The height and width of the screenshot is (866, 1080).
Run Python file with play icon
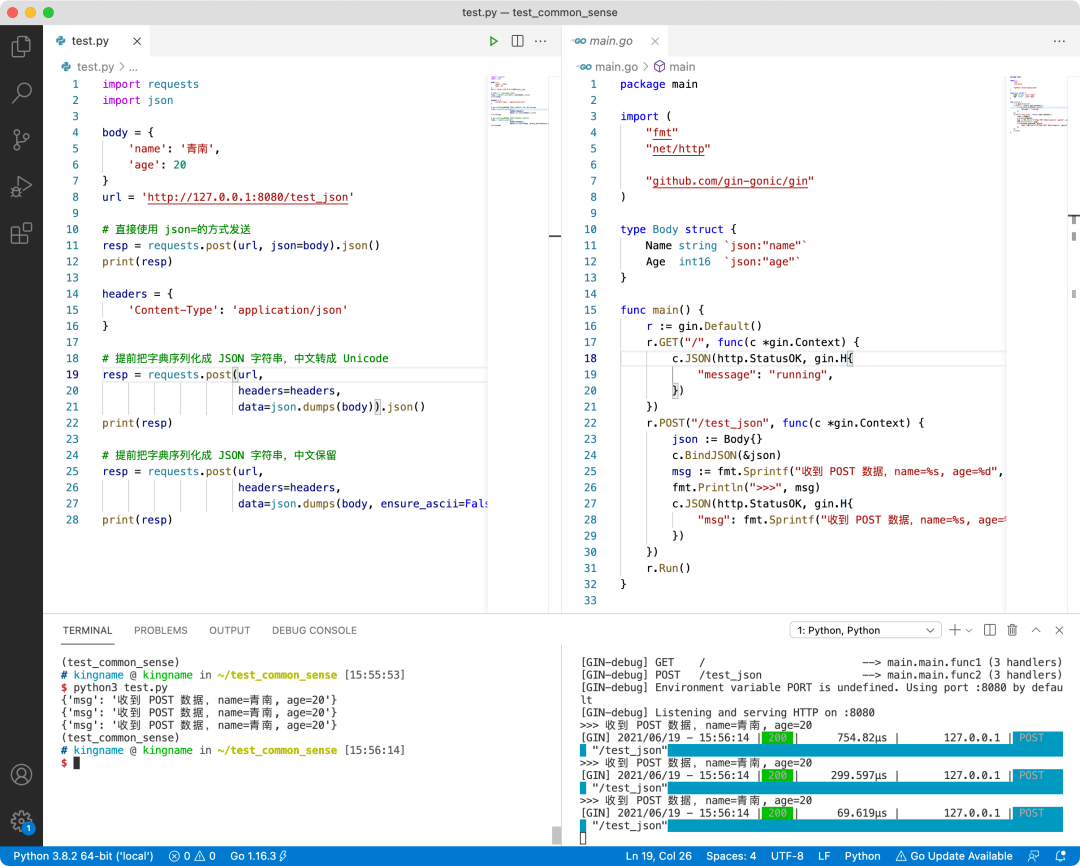[x=493, y=41]
